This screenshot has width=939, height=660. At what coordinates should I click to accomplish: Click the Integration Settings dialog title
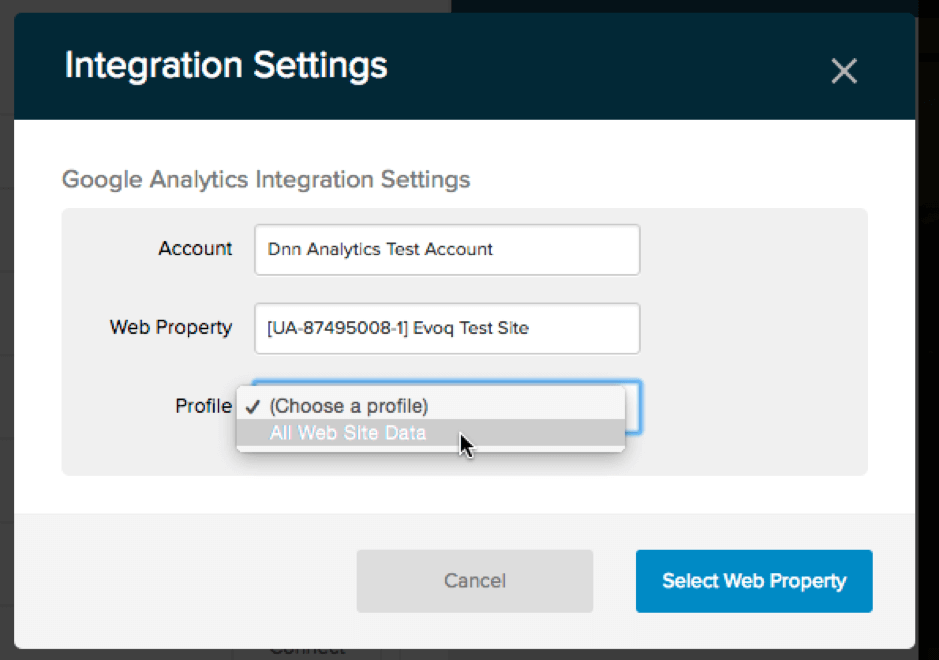click(x=226, y=65)
